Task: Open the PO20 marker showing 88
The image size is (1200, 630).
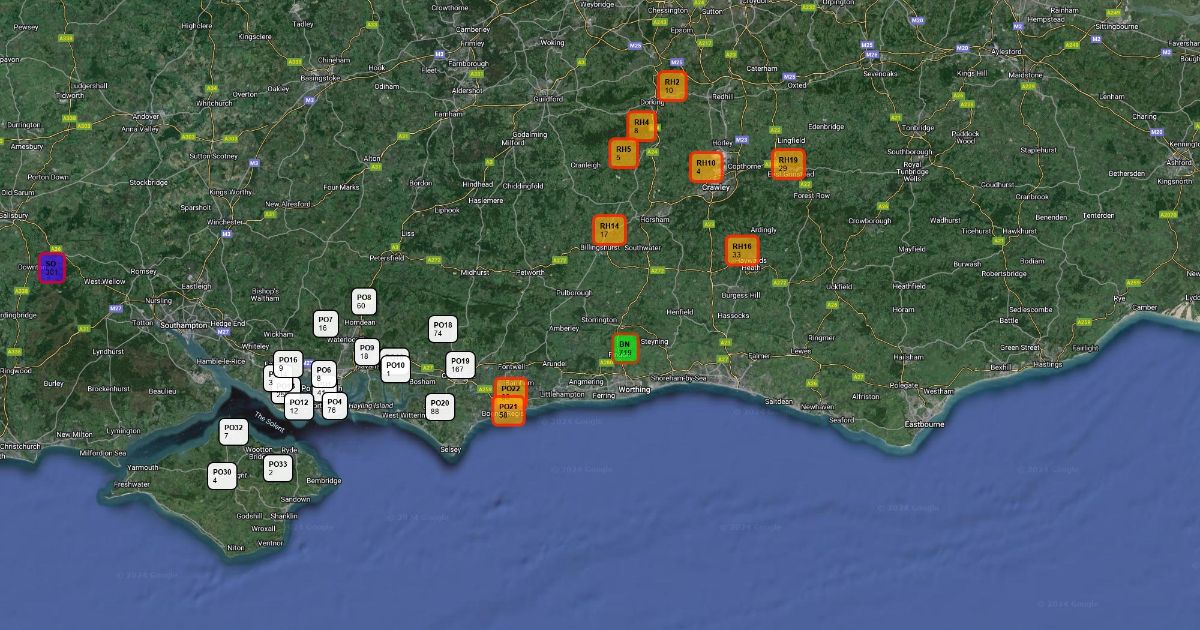Action: coord(441,407)
